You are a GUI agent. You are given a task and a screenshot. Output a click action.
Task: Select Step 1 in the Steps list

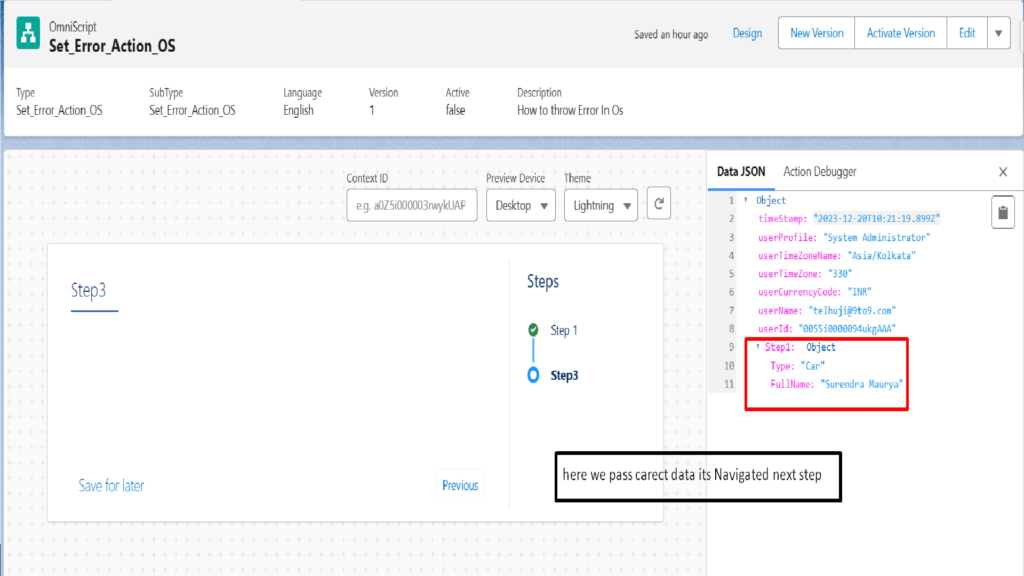[x=564, y=330]
